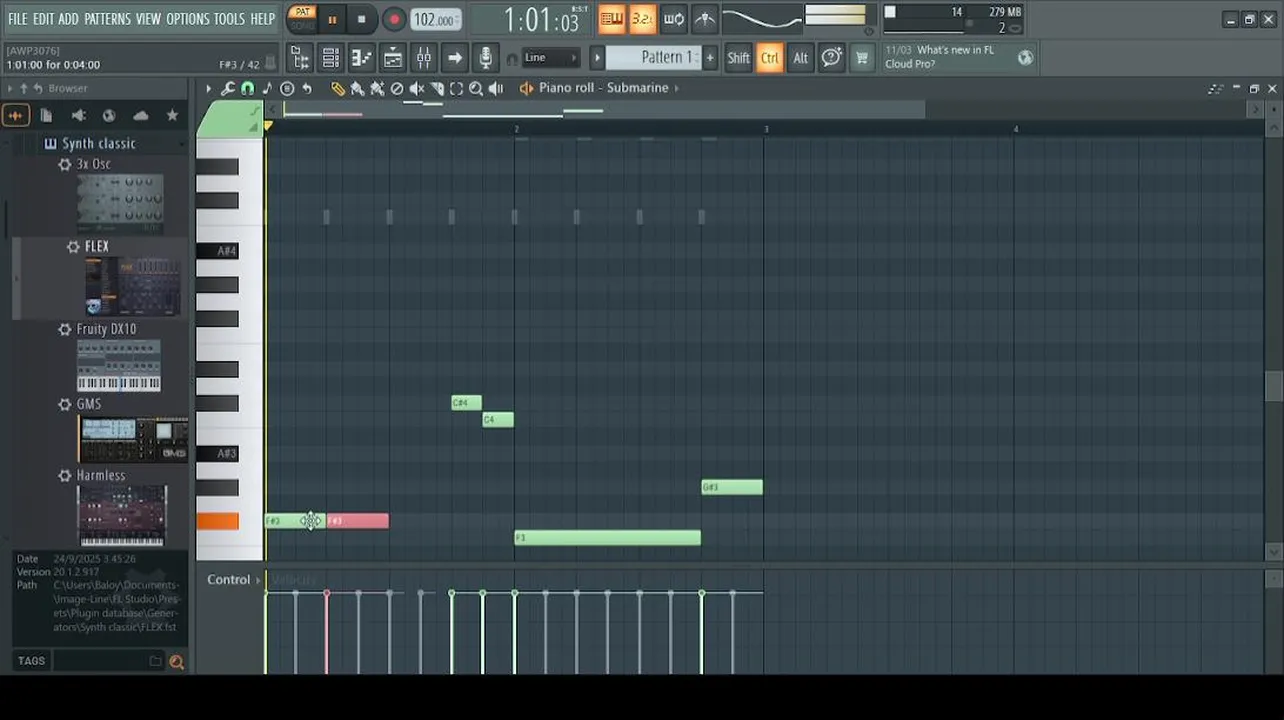Image resolution: width=1284 pixels, height=720 pixels.
Task: Toggle Ctrl modifier button
Action: coord(770,58)
